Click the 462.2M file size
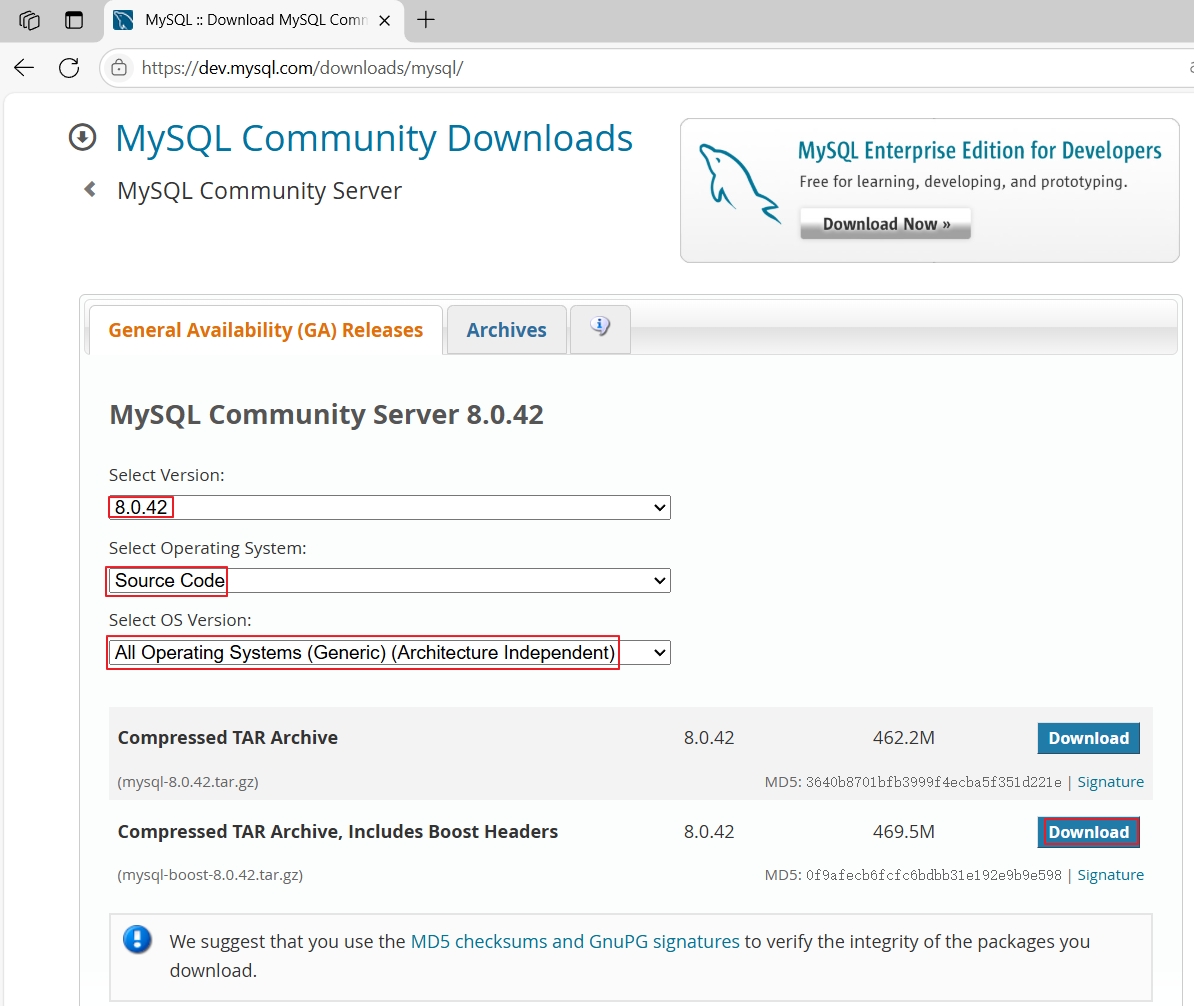 pos(904,738)
